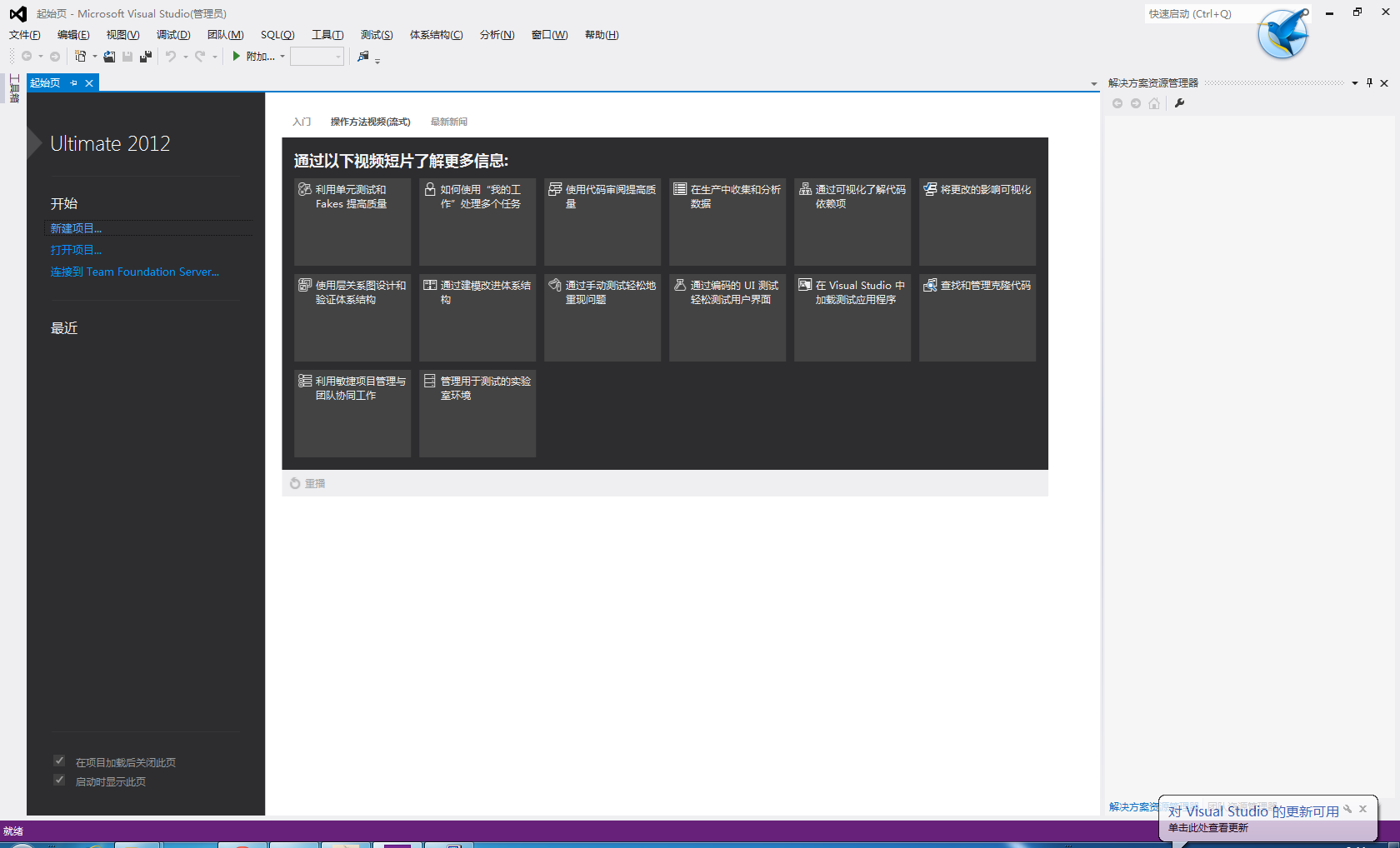Image resolution: width=1400 pixels, height=848 pixels.
Task: Open the 体系结构(C) menu
Action: pyautogui.click(x=436, y=35)
